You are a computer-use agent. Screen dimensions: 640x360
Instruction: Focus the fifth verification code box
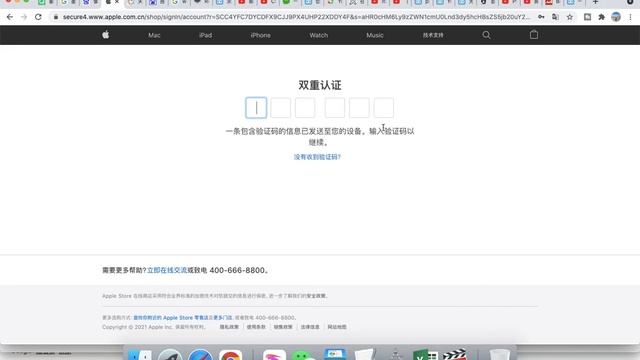point(359,108)
